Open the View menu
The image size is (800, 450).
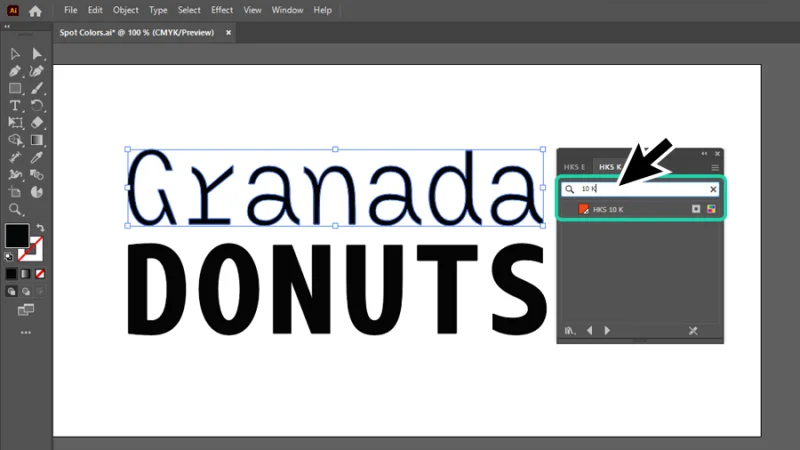252,10
